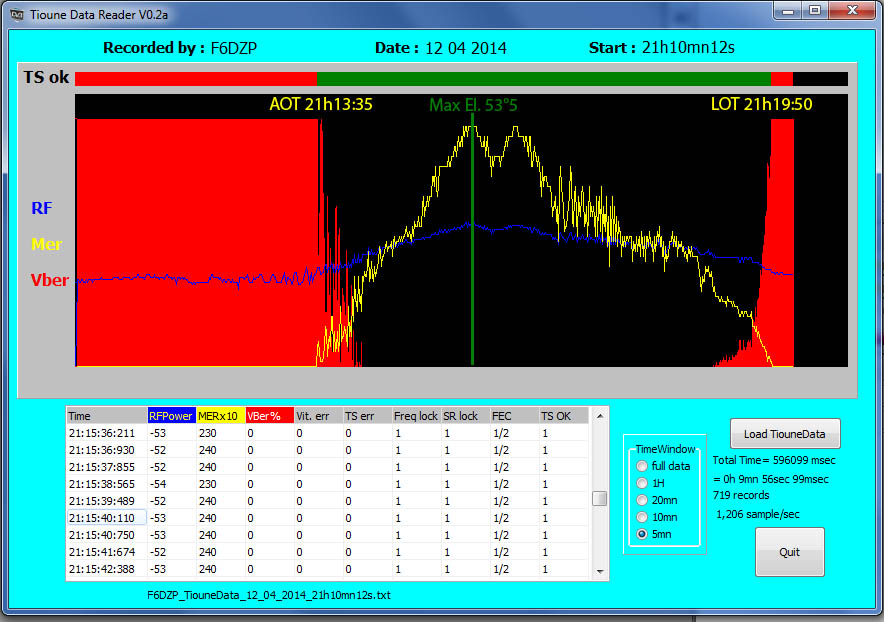Click the Max El. 53°5 label

[x=473, y=105]
